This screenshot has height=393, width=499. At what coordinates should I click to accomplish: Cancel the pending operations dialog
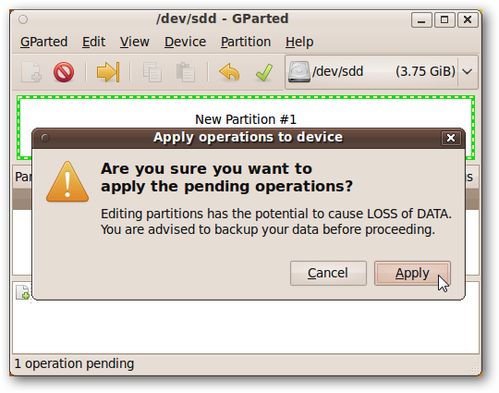[328, 273]
